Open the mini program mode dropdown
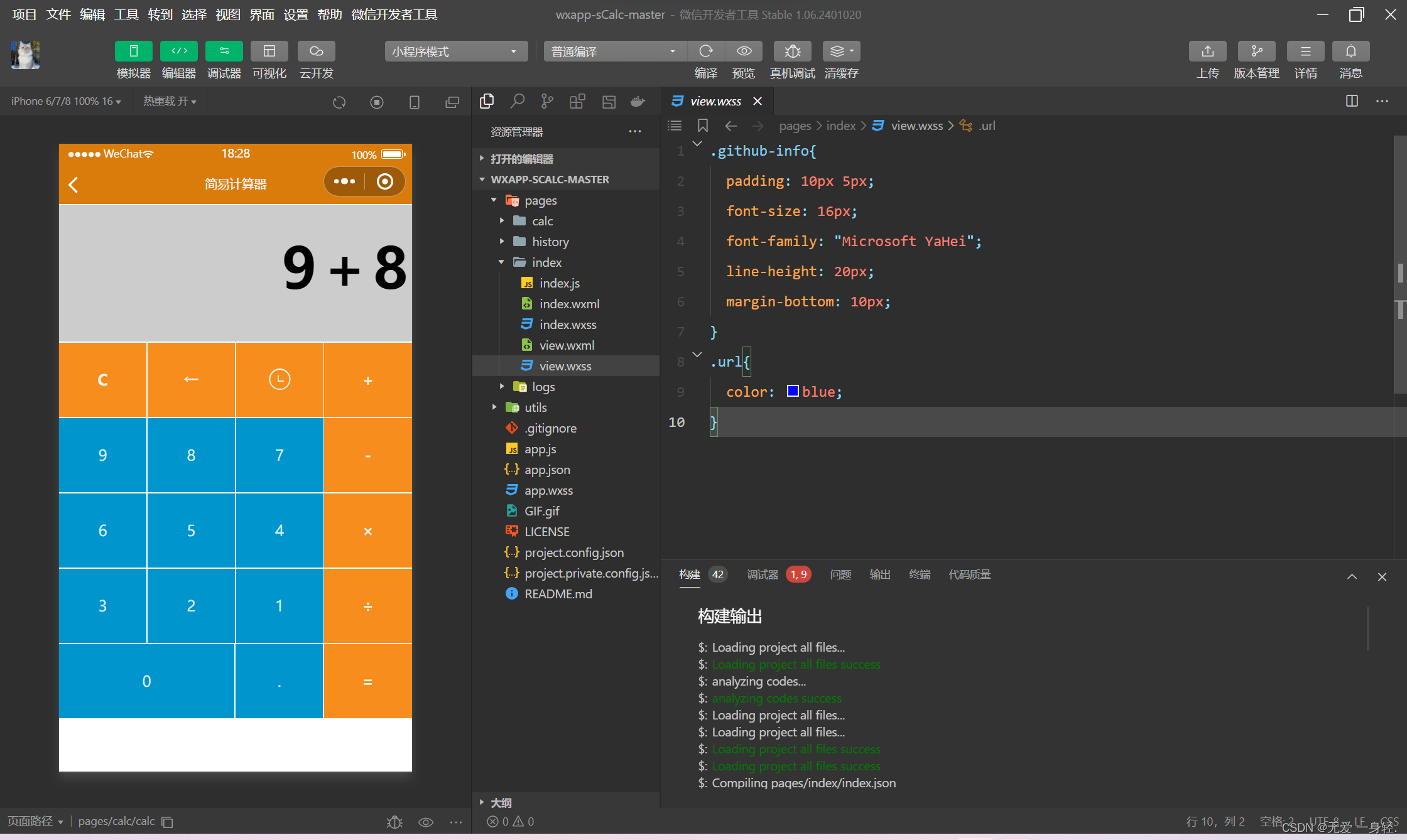Viewport: 1407px width, 840px height. (455, 51)
